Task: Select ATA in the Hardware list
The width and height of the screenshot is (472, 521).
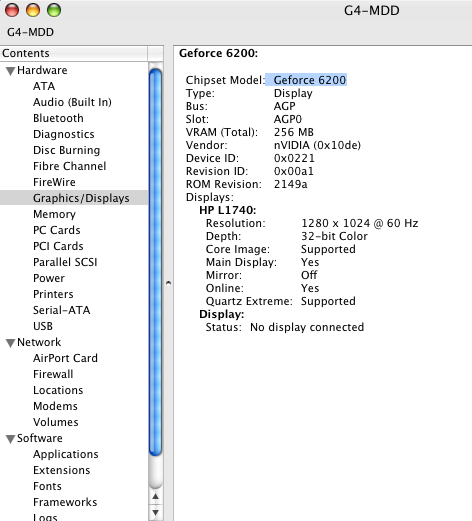Action: [44, 86]
